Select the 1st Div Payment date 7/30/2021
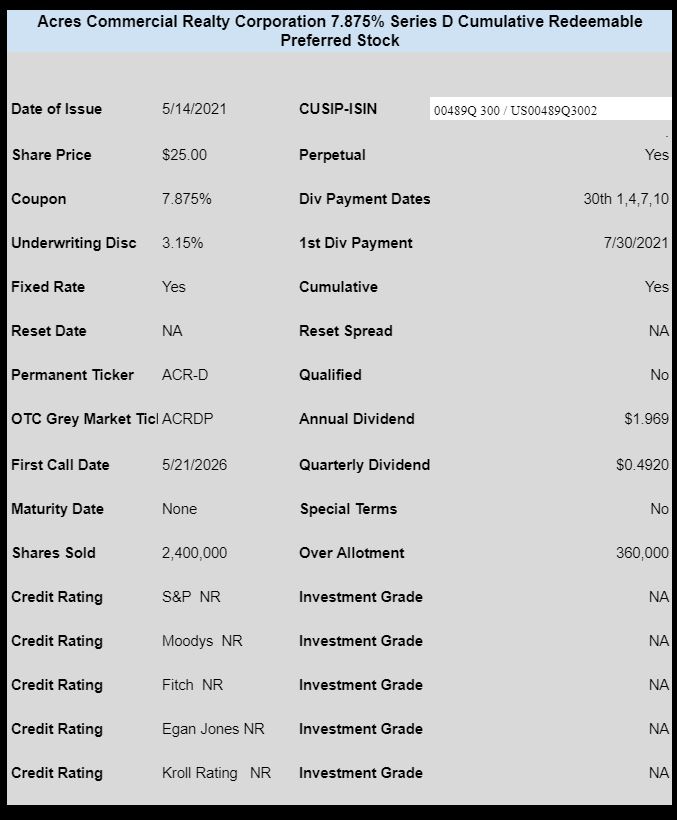This screenshot has height=820, width=677. (x=636, y=243)
